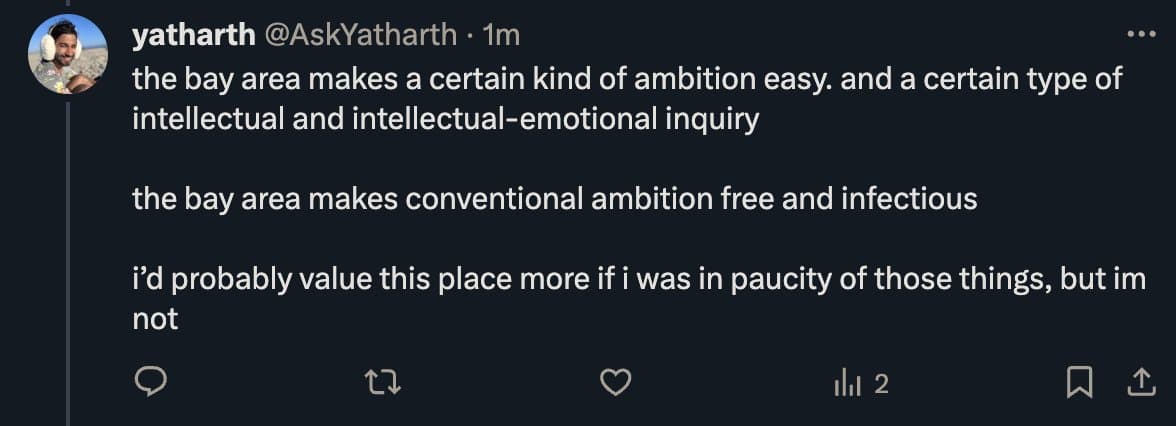The width and height of the screenshot is (1176, 426).
Task: Open the yatharth display name link
Action: click(192, 36)
